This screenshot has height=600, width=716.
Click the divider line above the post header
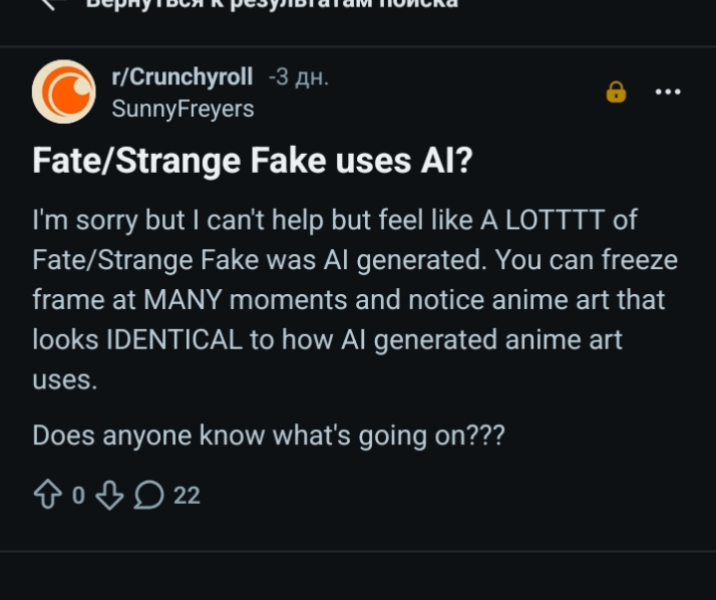pyautogui.click(x=358, y=46)
